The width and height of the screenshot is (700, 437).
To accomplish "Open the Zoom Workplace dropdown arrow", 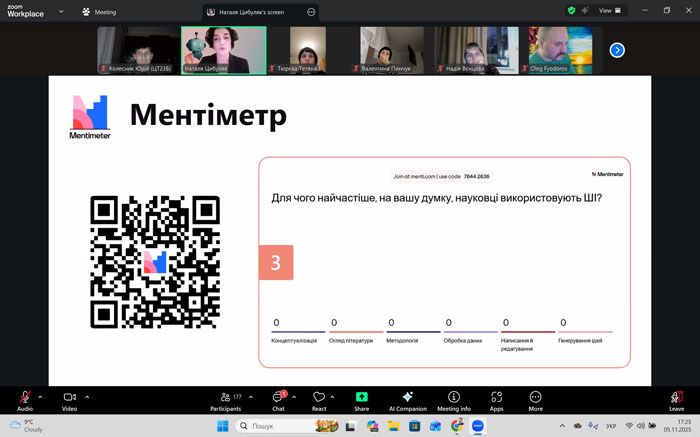I will pyautogui.click(x=61, y=12).
